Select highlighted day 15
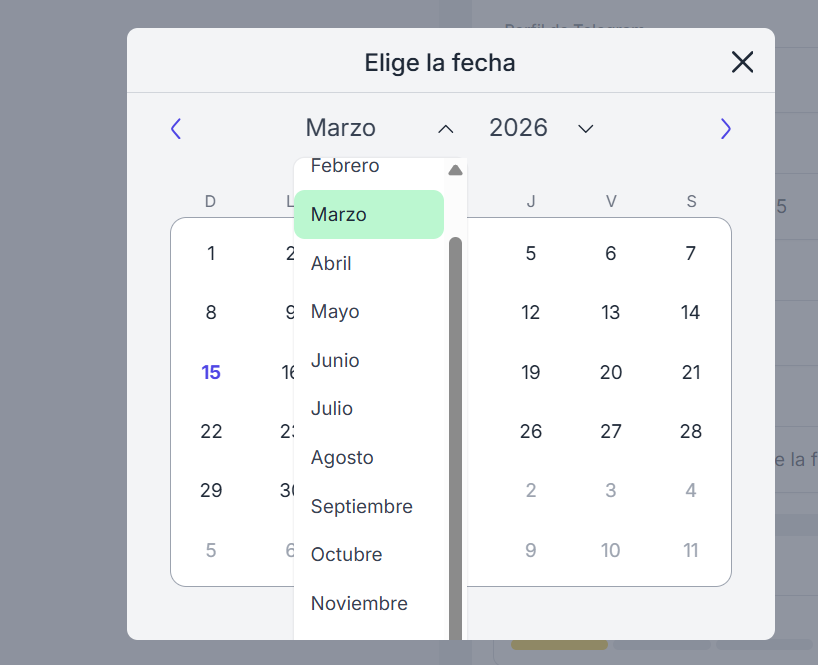The height and width of the screenshot is (665, 818). (211, 372)
